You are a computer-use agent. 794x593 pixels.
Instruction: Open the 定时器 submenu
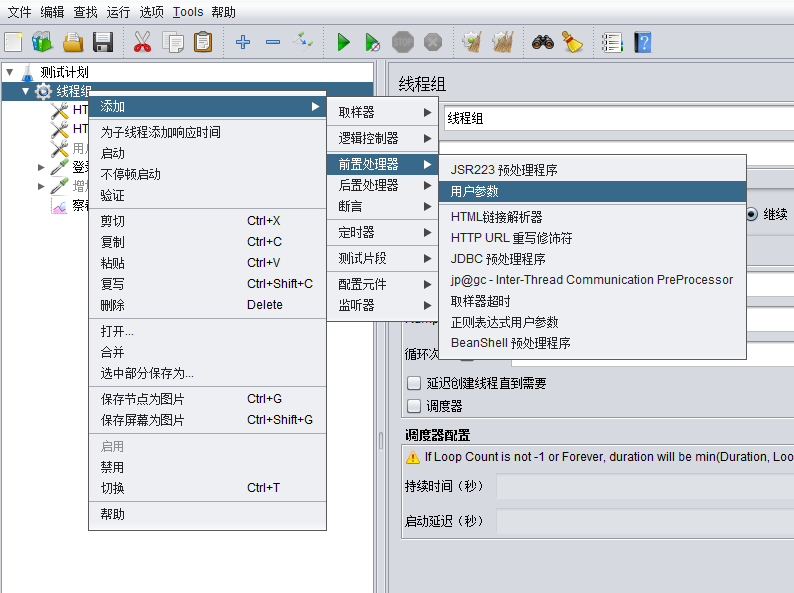pos(383,232)
